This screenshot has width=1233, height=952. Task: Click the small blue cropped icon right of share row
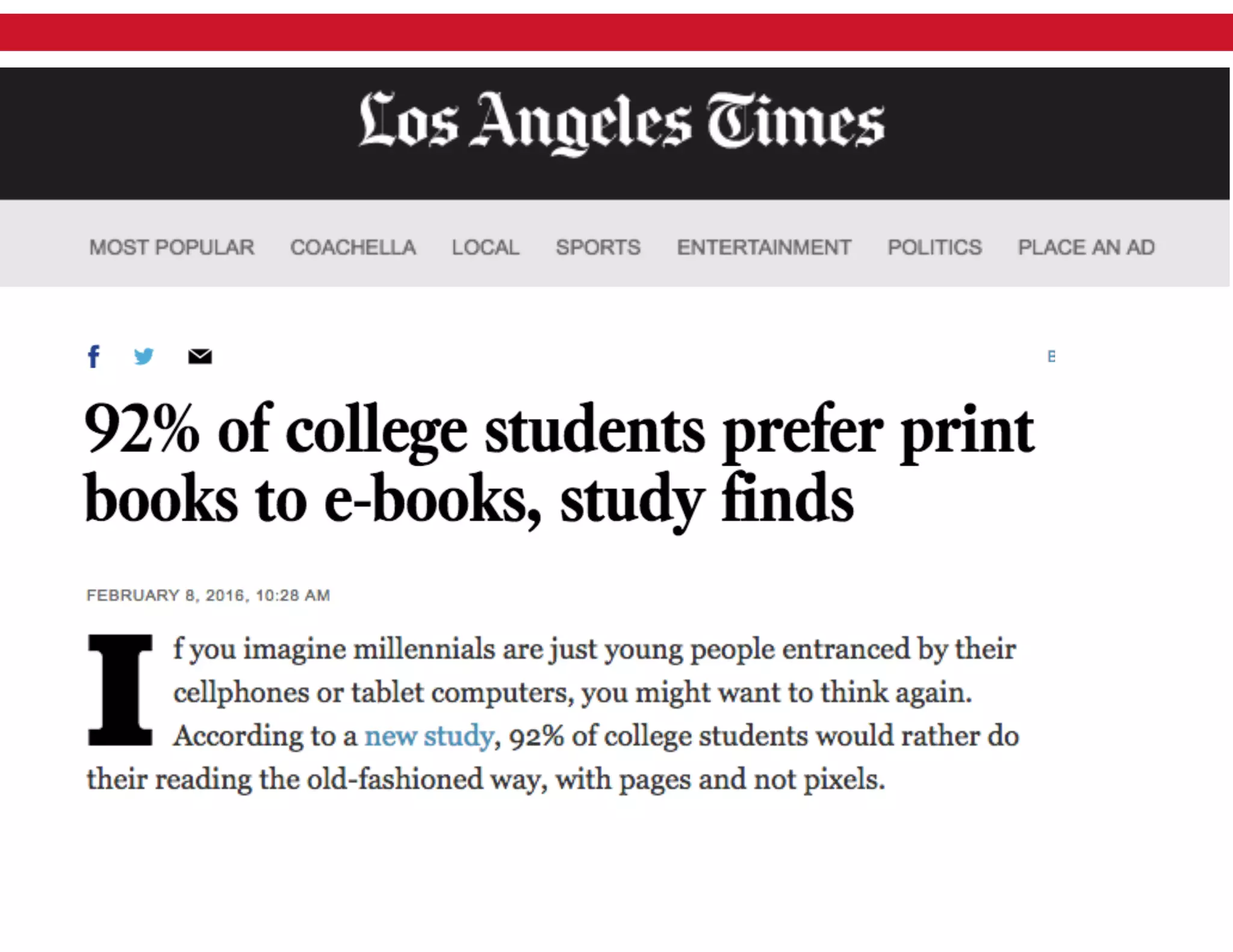[1051, 356]
